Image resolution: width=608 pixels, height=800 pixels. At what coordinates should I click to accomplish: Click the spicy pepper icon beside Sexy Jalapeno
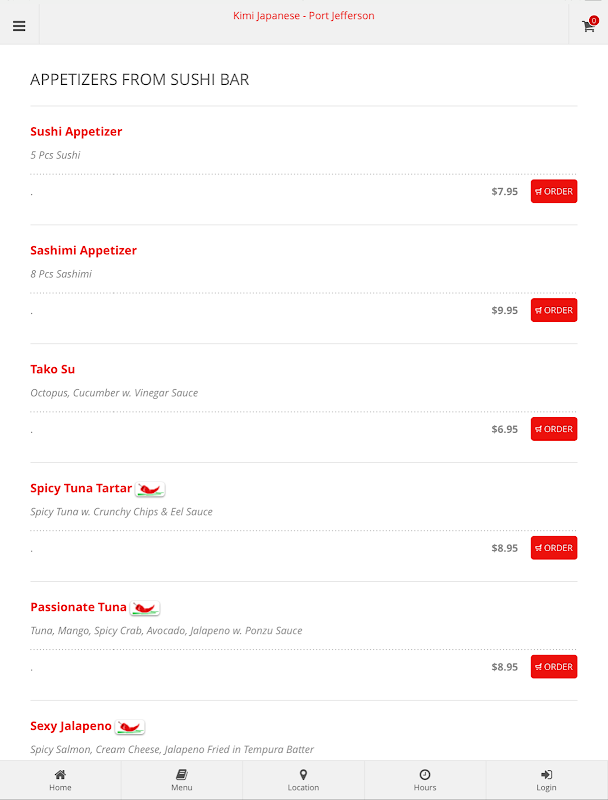click(130, 727)
